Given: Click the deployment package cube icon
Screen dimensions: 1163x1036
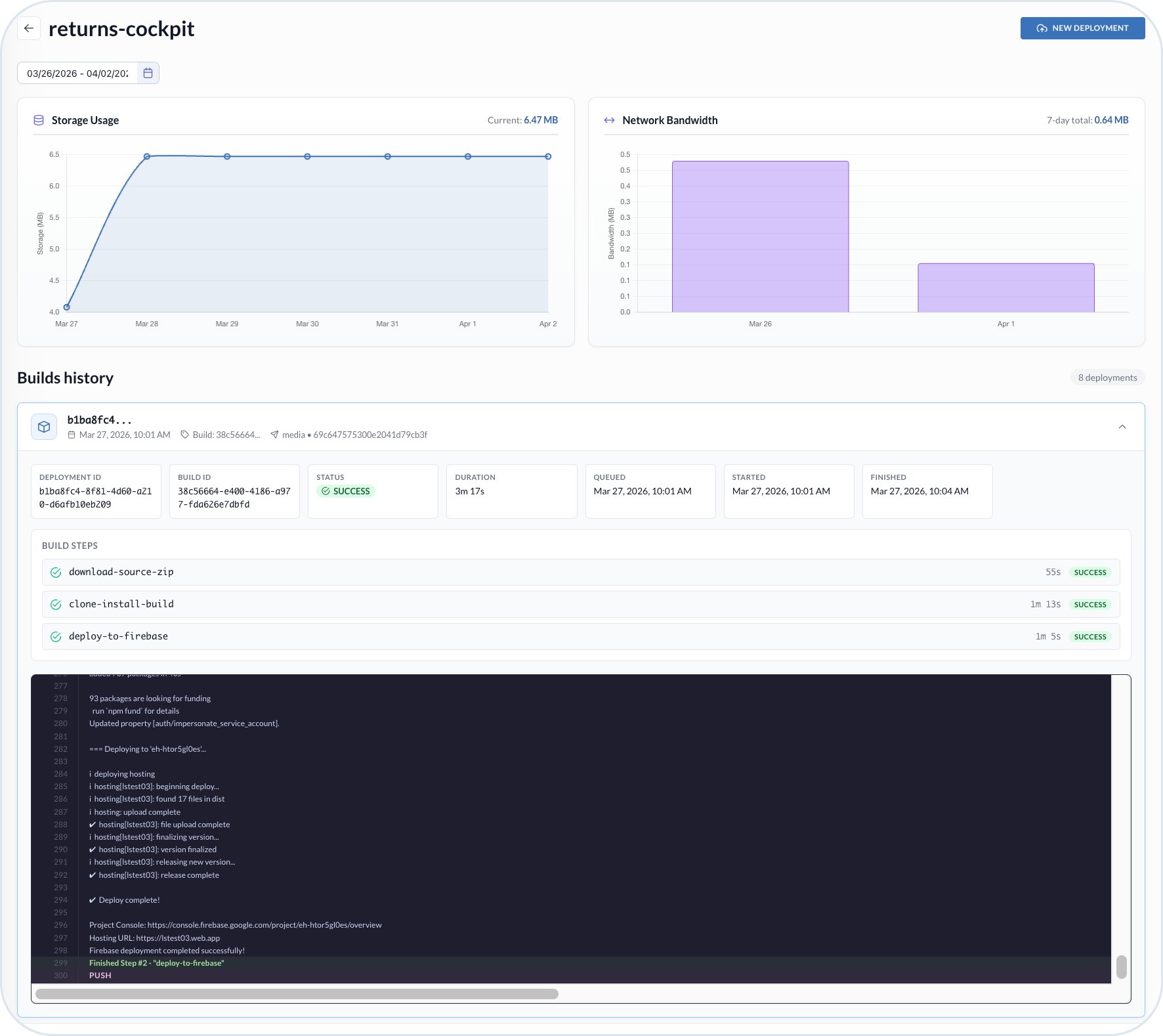Looking at the screenshot, I should coord(44,427).
